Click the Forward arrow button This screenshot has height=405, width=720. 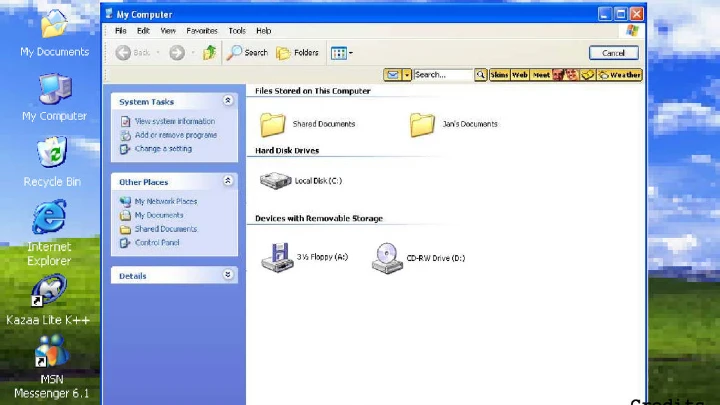[177, 53]
